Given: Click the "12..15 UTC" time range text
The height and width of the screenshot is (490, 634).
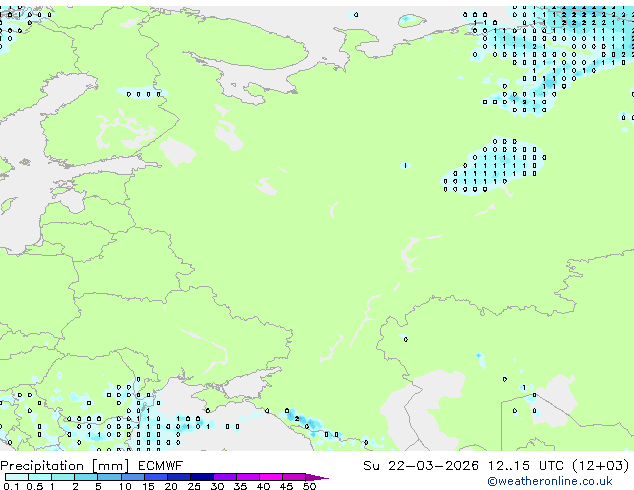Looking at the screenshot, I should pos(526,466).
